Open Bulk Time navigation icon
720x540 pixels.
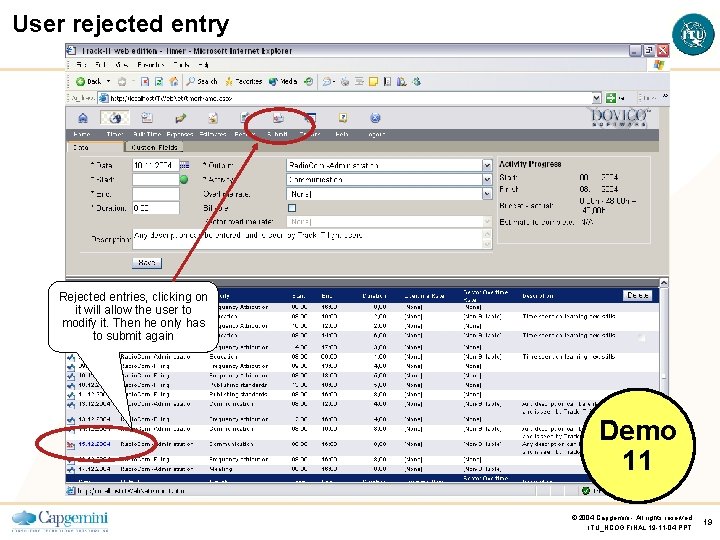147,118
